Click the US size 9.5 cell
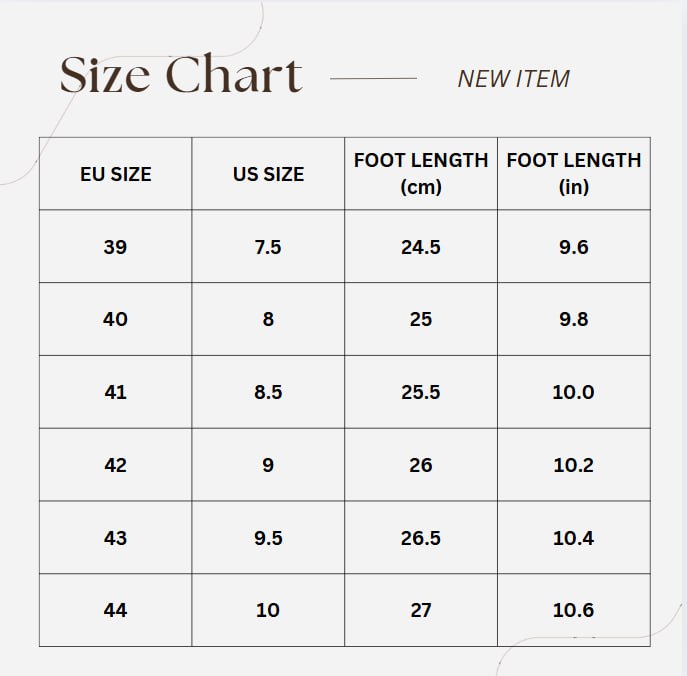This screenshot has width=687, height=676. point(268,538)
